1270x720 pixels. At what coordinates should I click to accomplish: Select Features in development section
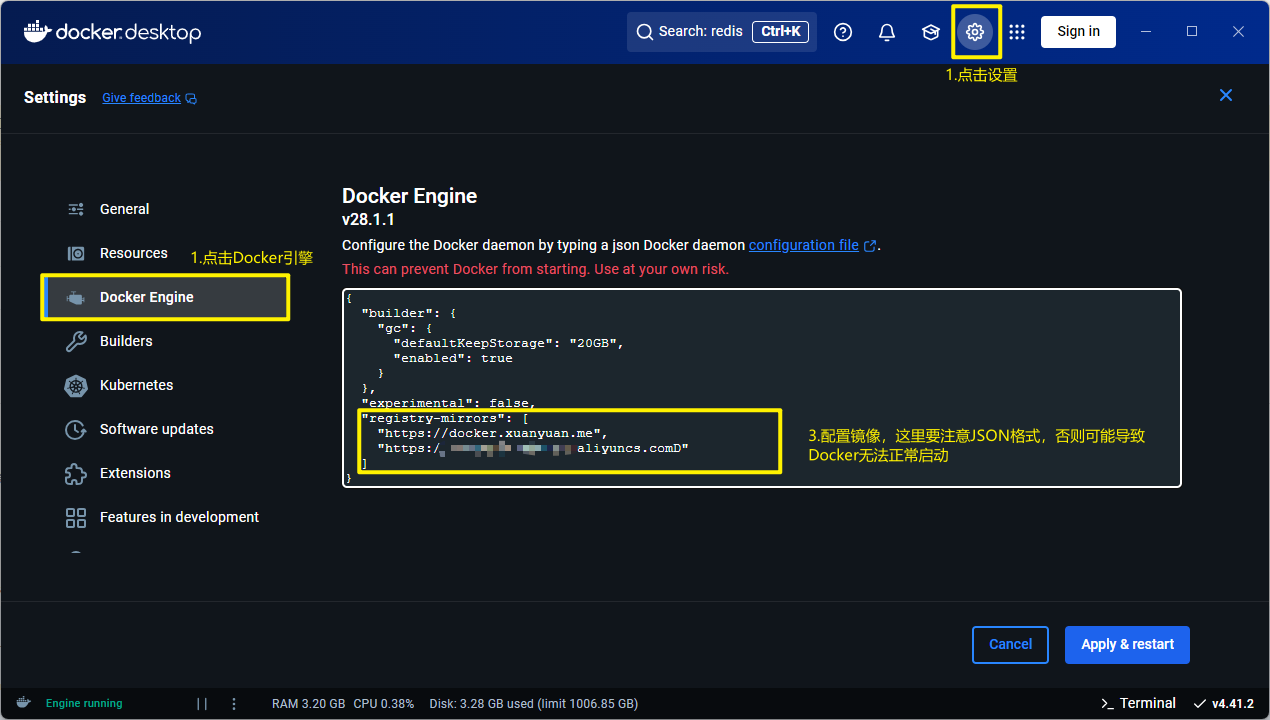tap(166, 517)
